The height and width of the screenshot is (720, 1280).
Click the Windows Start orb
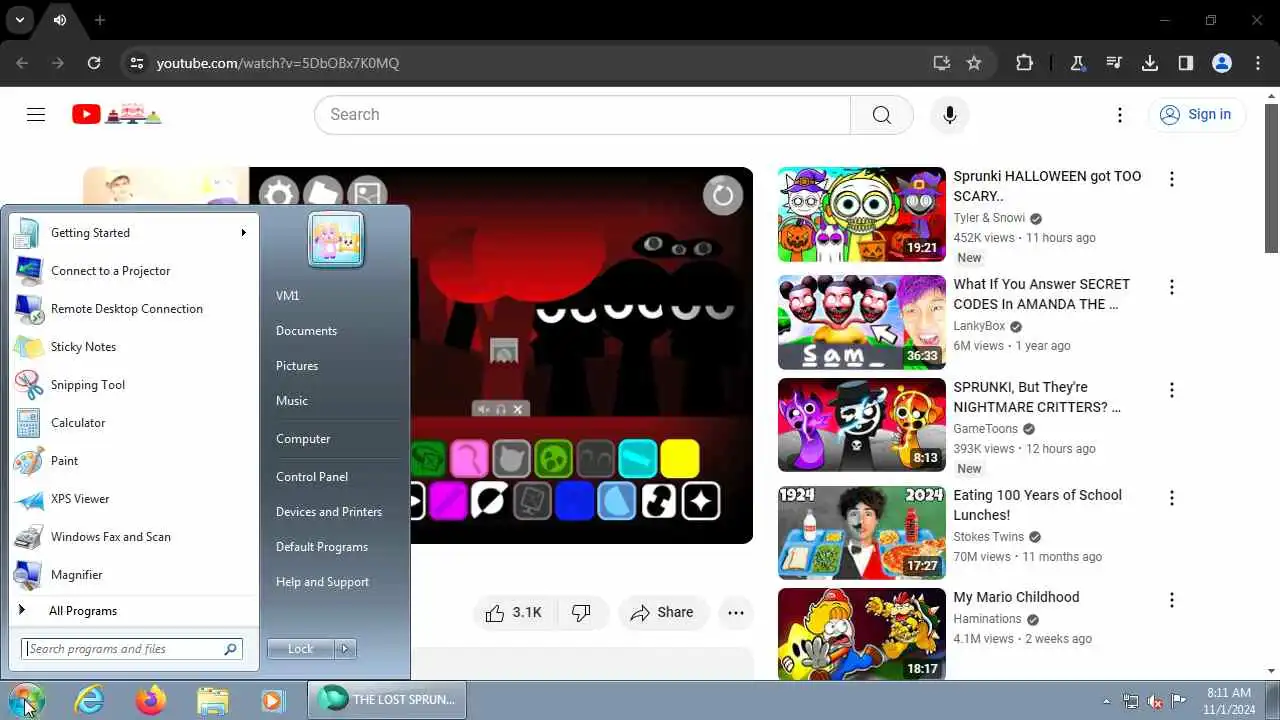26,700
